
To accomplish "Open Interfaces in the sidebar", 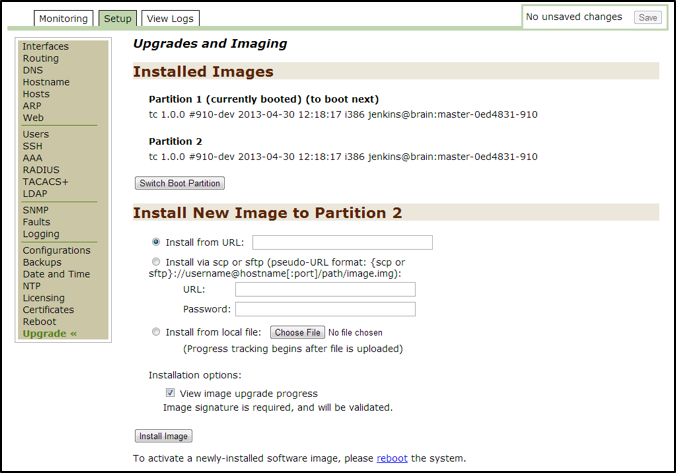I will [46, 46].
